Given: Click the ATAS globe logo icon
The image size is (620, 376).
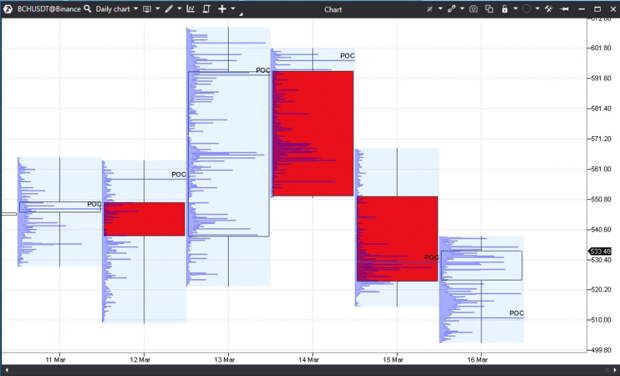Looking at the screenshot, I should tap(8, 9).
